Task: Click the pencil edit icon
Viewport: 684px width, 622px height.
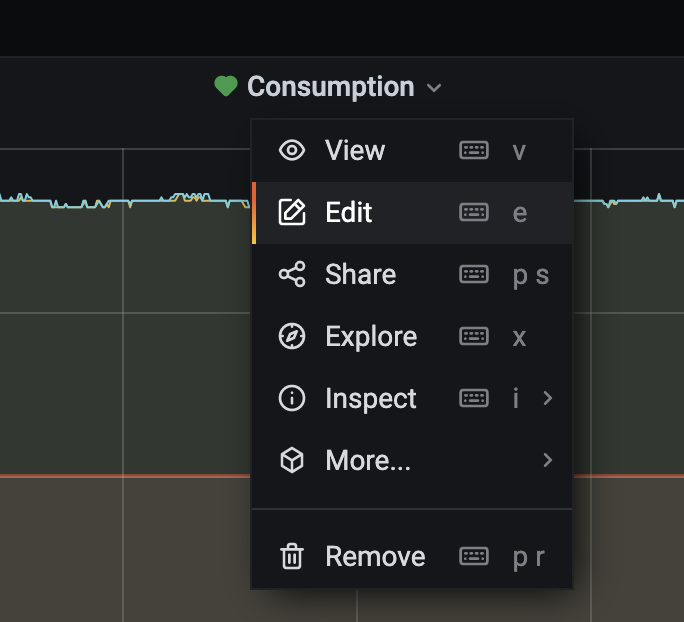Action: 292,213
